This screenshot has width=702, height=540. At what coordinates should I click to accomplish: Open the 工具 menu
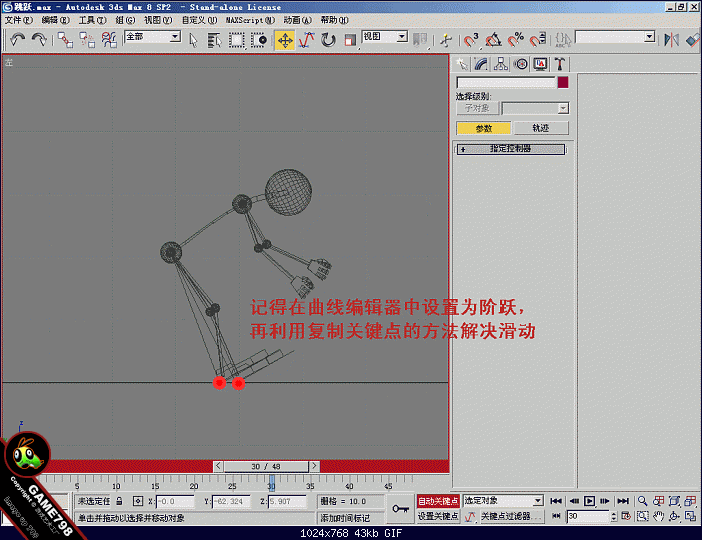pyautogui.click(x=93, y=20)
